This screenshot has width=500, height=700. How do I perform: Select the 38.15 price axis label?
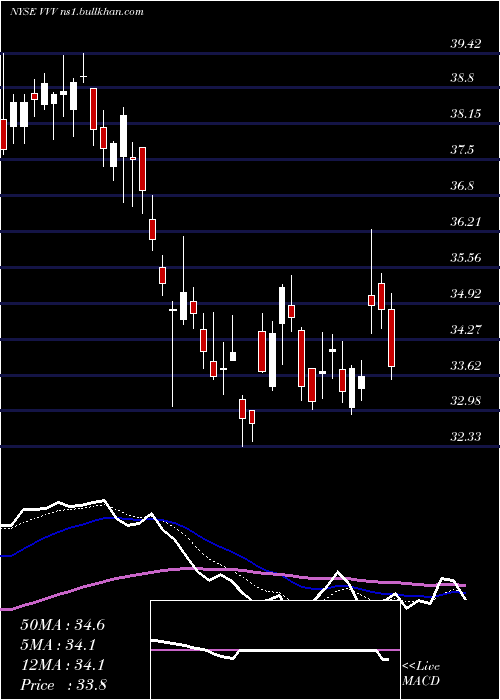click(466, 114)
